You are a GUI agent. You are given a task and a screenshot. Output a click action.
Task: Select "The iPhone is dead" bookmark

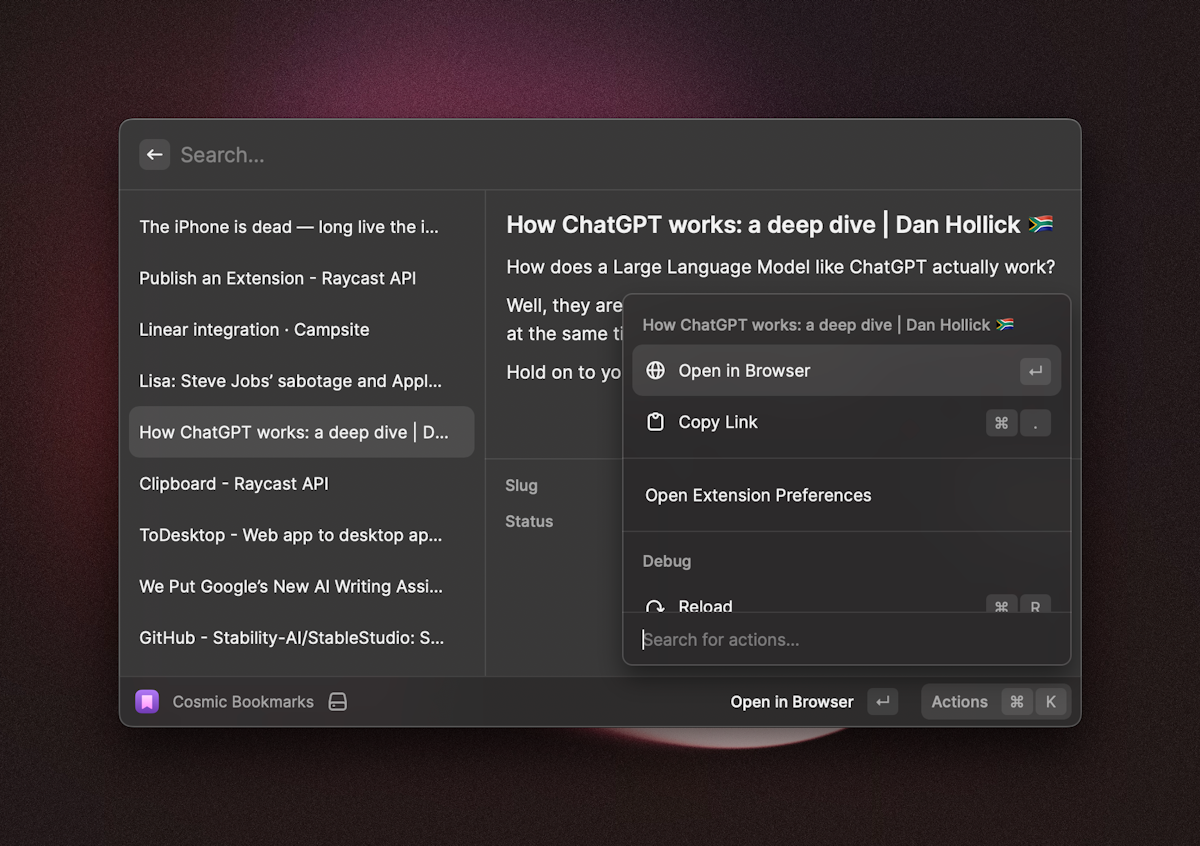click(x=289, y=227)
